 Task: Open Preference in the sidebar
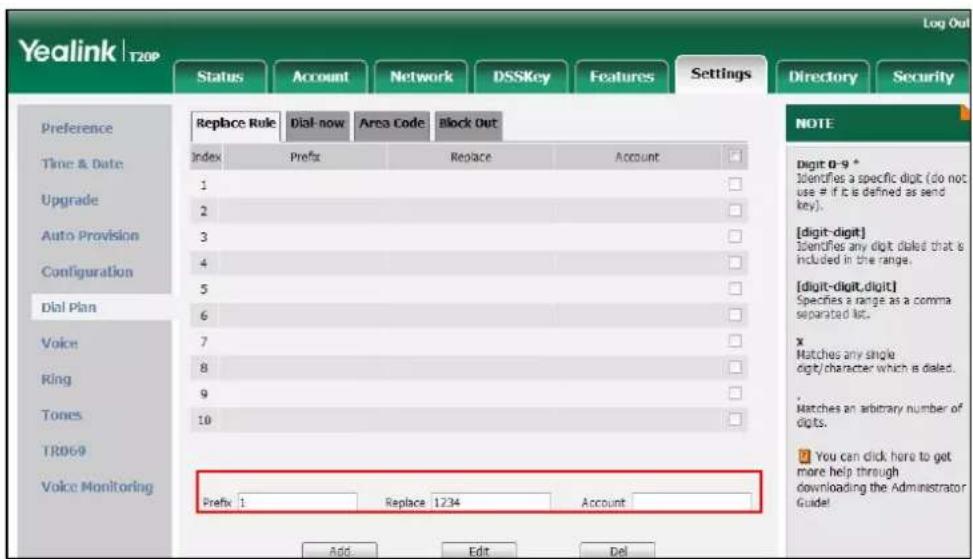point(77,128)
